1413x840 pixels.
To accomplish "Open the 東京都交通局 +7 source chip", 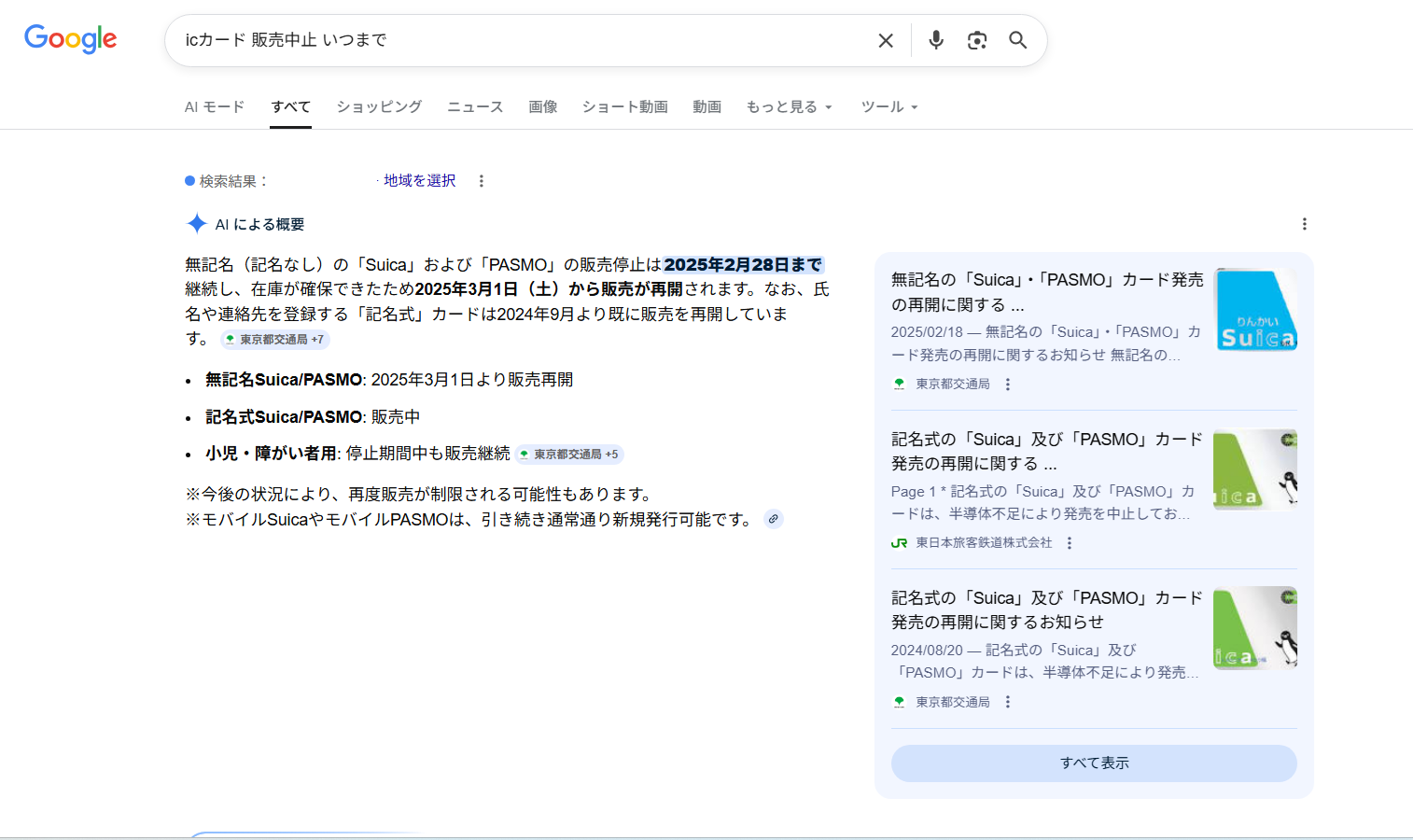I will pyautogui.click(x=275, y=340).
